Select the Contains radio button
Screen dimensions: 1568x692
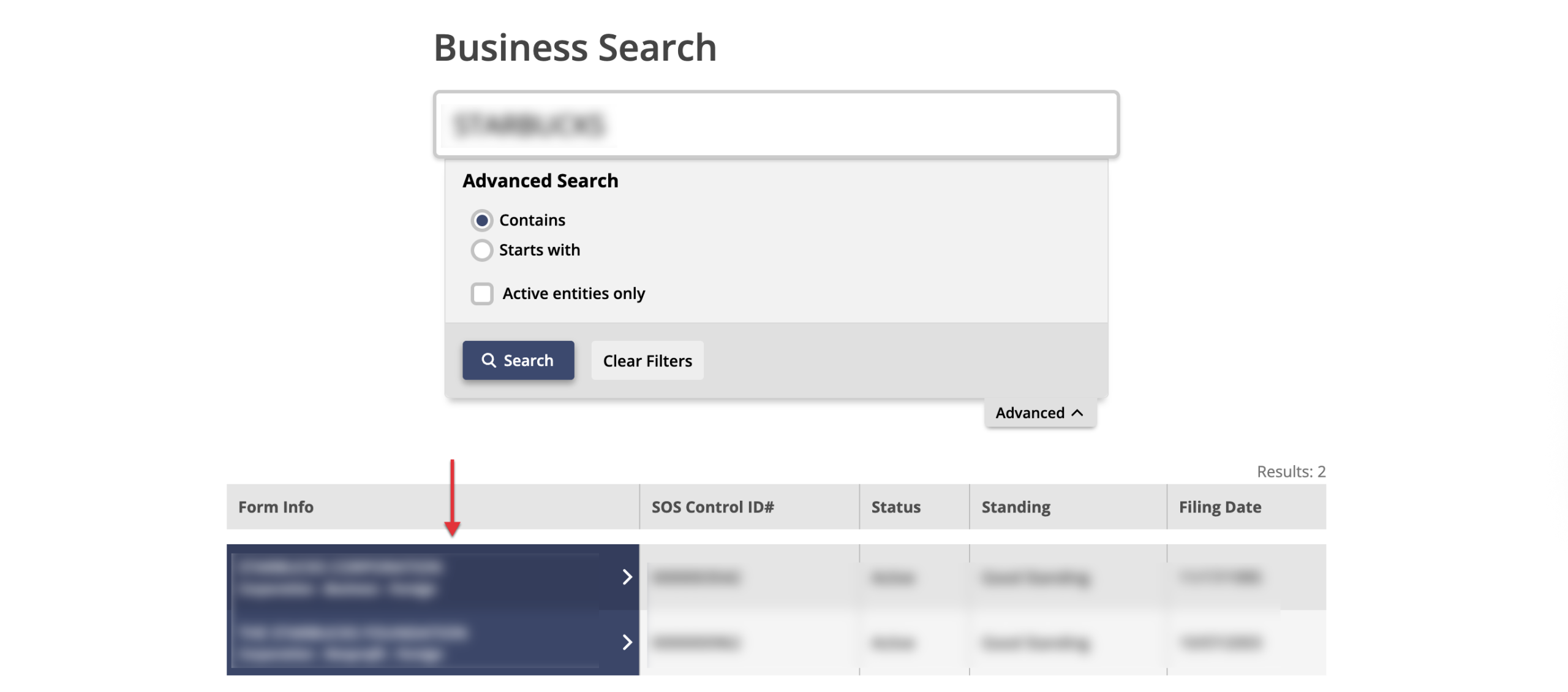pyautogui.click(x=482, y=220)
